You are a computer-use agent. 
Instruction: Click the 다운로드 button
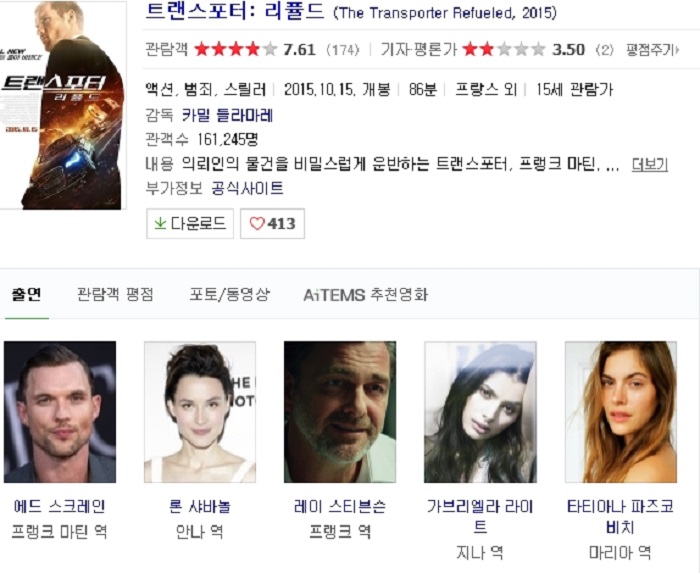point(190,224)
